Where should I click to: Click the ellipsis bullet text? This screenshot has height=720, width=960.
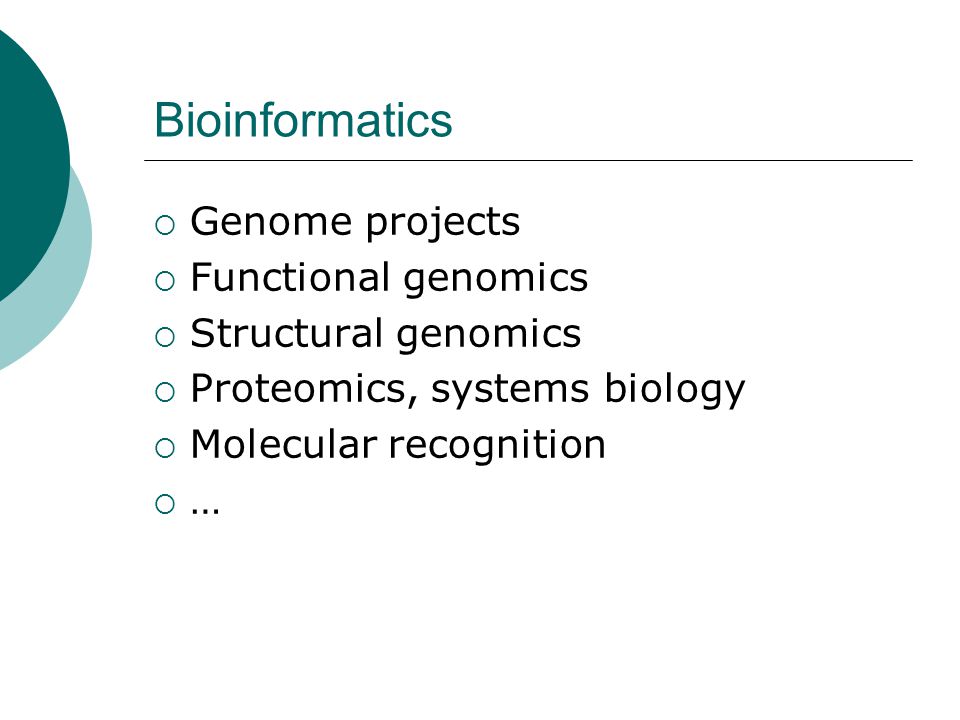(205, 509)
